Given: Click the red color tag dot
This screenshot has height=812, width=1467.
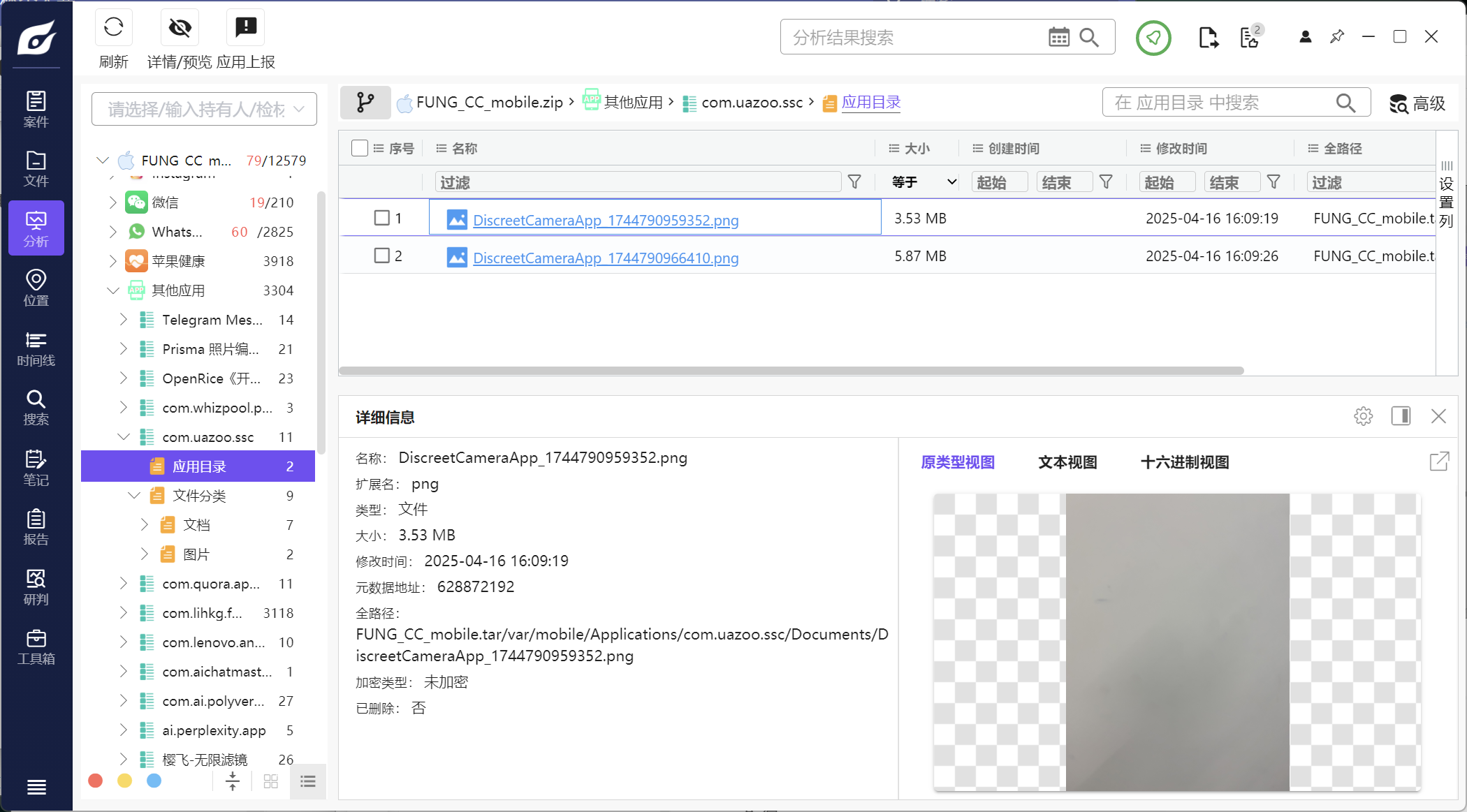Looking at the screenshot, I should click(x=96, y=781).
